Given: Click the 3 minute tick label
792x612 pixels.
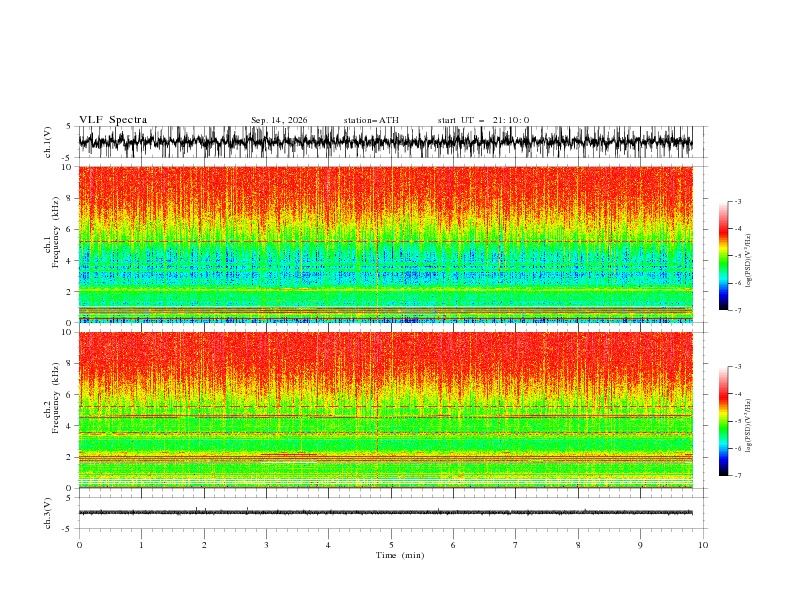Looking at the screenshot, I should tap(266, 545).
